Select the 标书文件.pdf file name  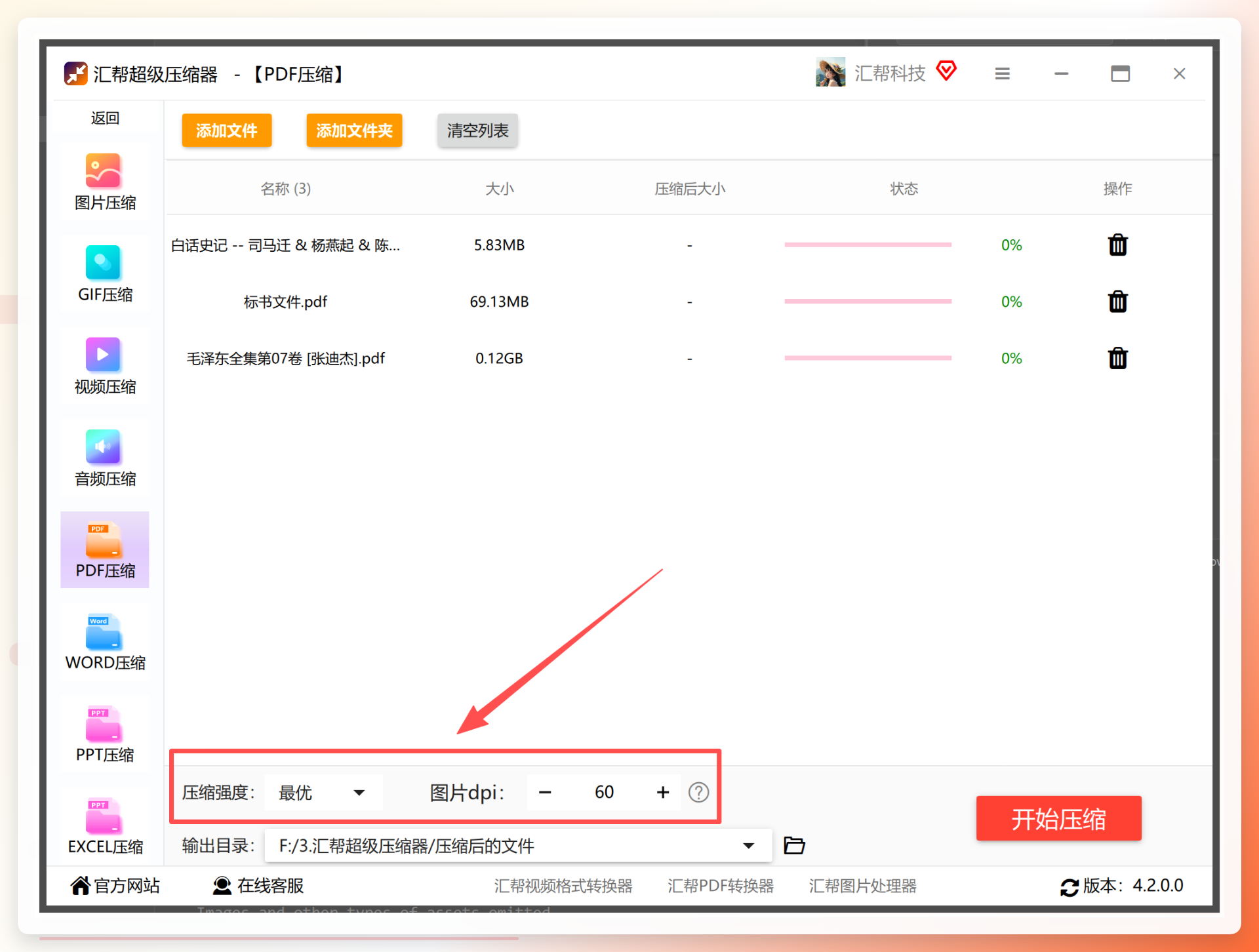[x=285, y=302]
